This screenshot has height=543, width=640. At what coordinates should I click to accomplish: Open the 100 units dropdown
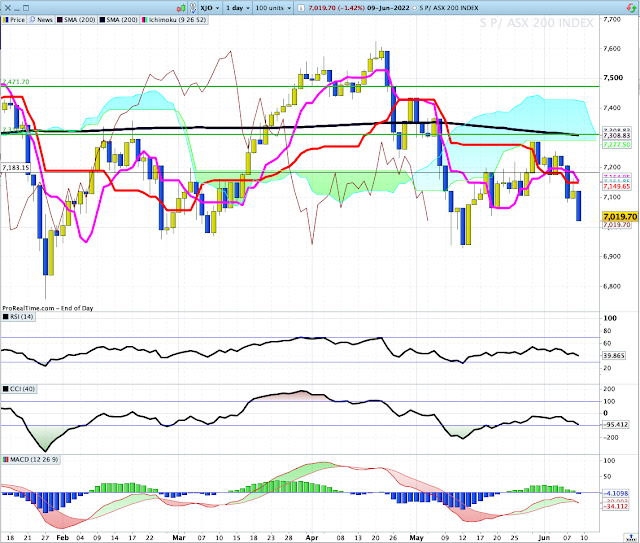tap(273, 8)
